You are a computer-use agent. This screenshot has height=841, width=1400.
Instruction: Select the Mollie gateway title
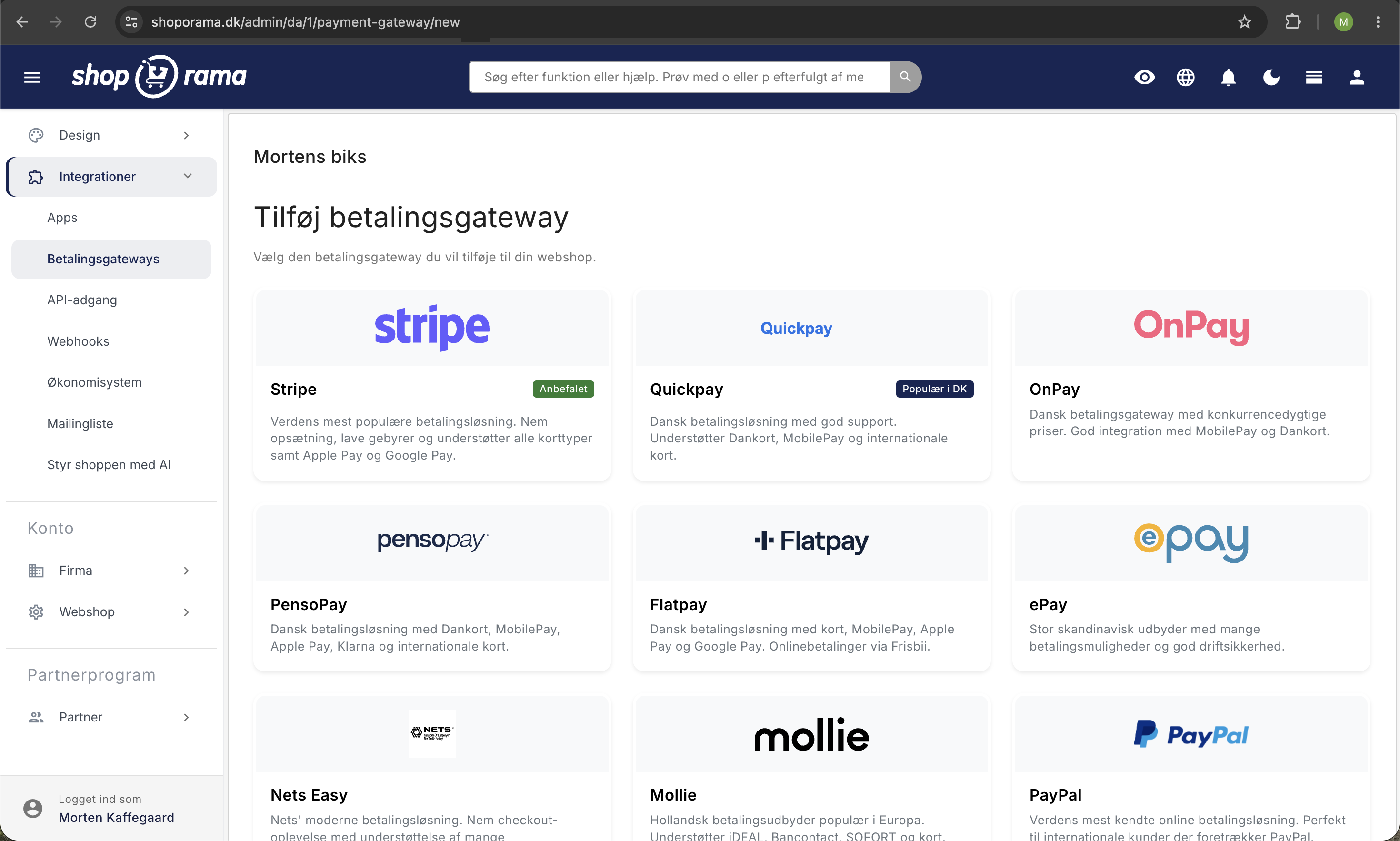pos(673,795)
